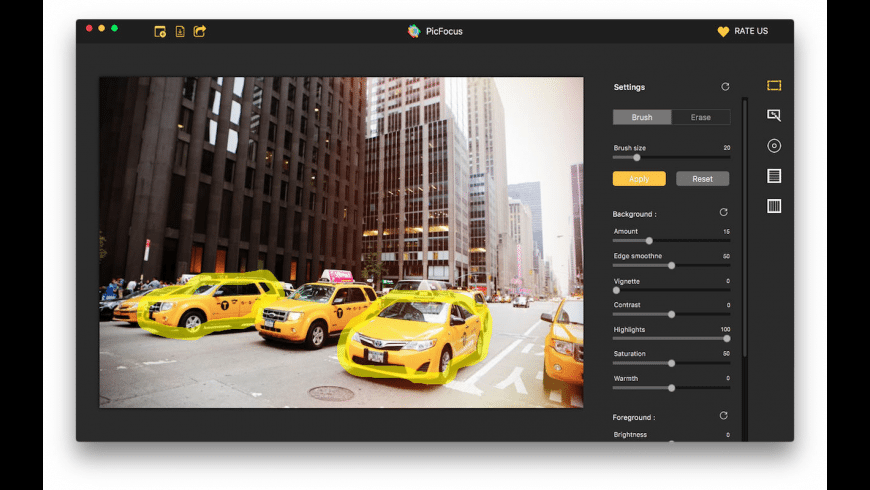Click the Highlights slider handle
Screen dimensions: 870x490
click(727, 339)
